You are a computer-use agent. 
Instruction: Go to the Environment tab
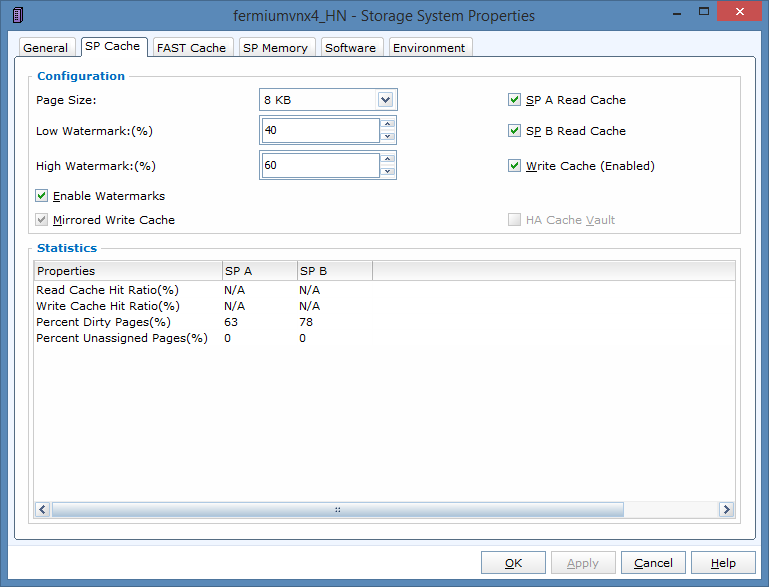click(429, 48)
